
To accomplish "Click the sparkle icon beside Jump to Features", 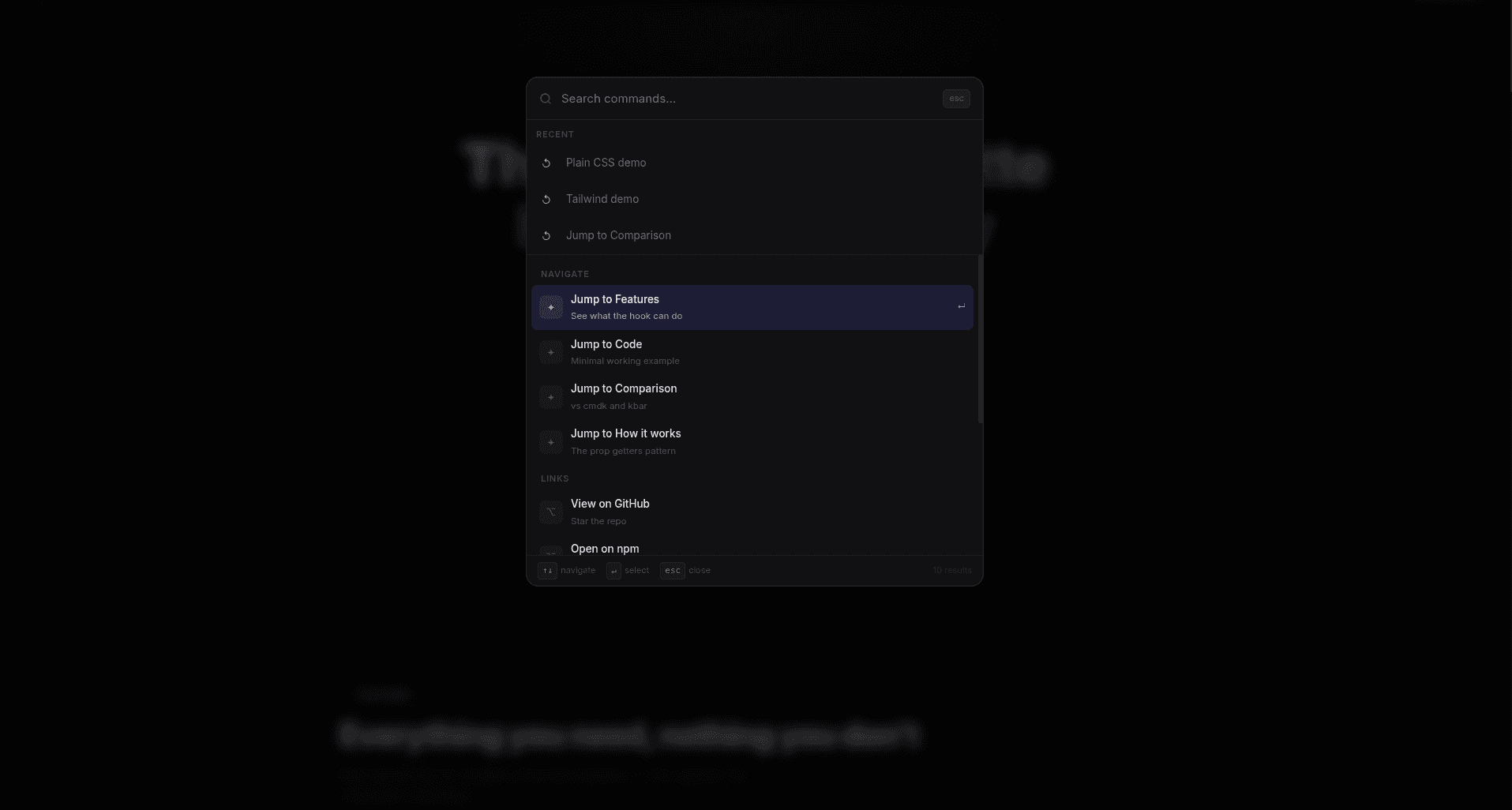I will 550,307.
